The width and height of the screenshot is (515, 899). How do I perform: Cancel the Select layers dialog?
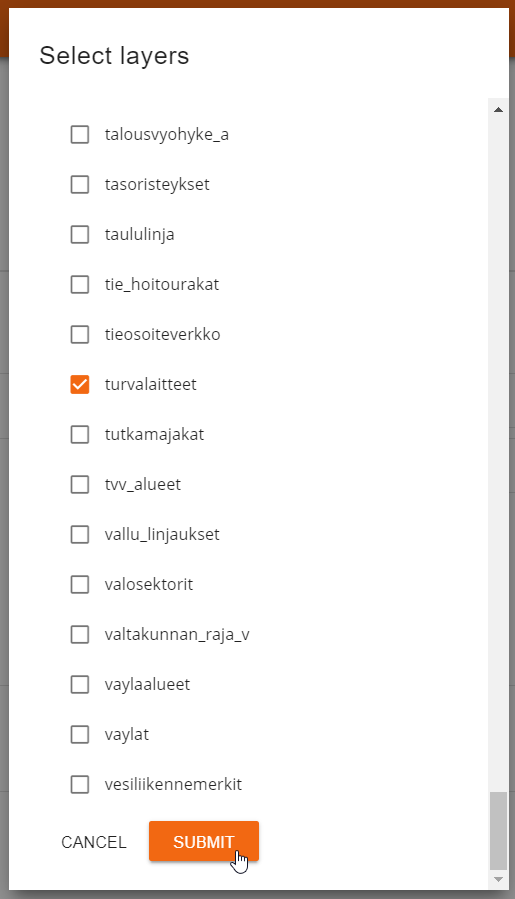pos(94,842)
